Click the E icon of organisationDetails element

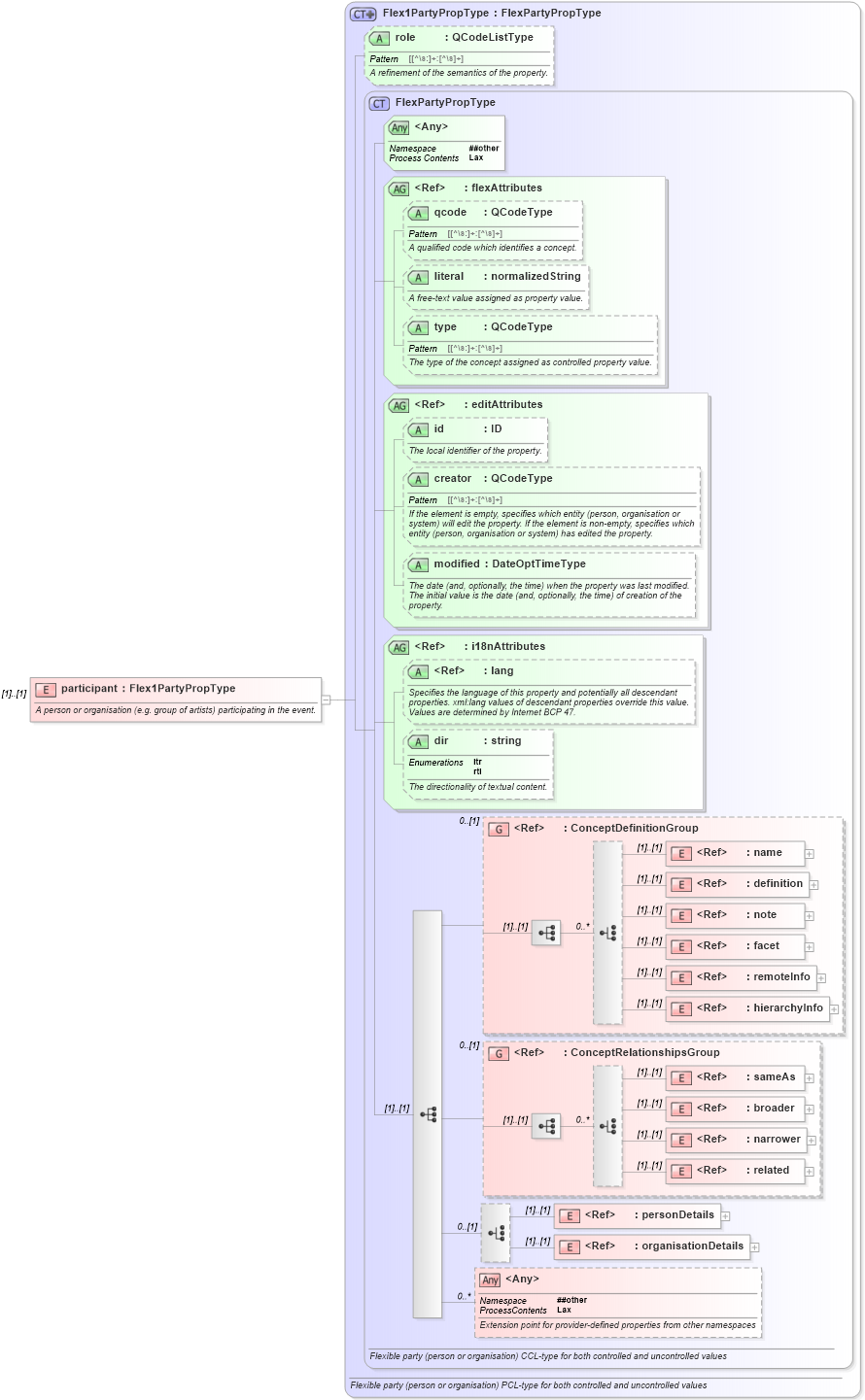pyautogui.click(x=570, y=1247)
